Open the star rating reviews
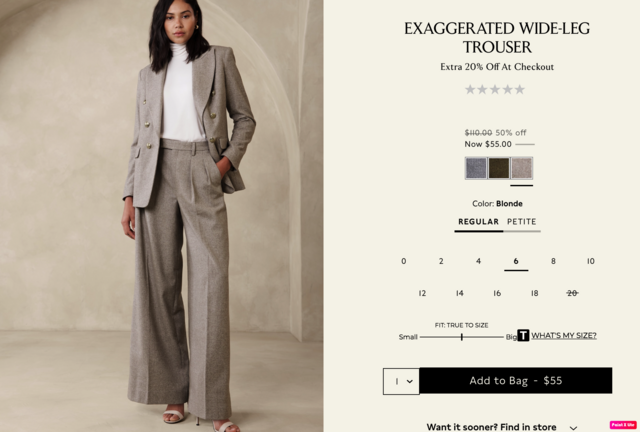Screen dimensions: 640x432 point(495,89)
